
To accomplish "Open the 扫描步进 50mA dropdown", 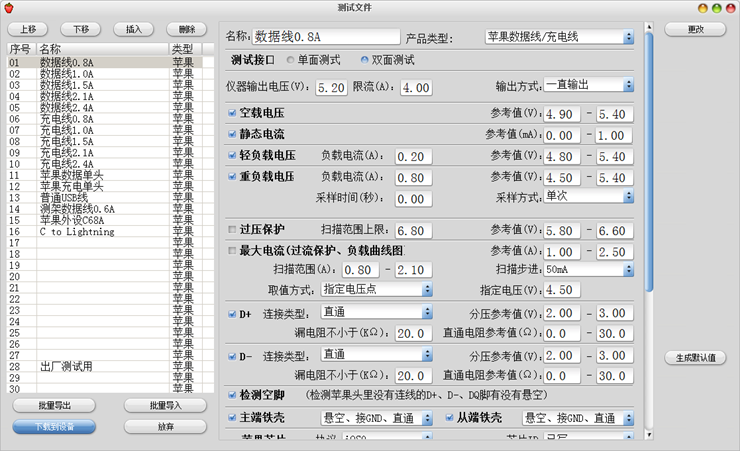I will pos(588,270).
